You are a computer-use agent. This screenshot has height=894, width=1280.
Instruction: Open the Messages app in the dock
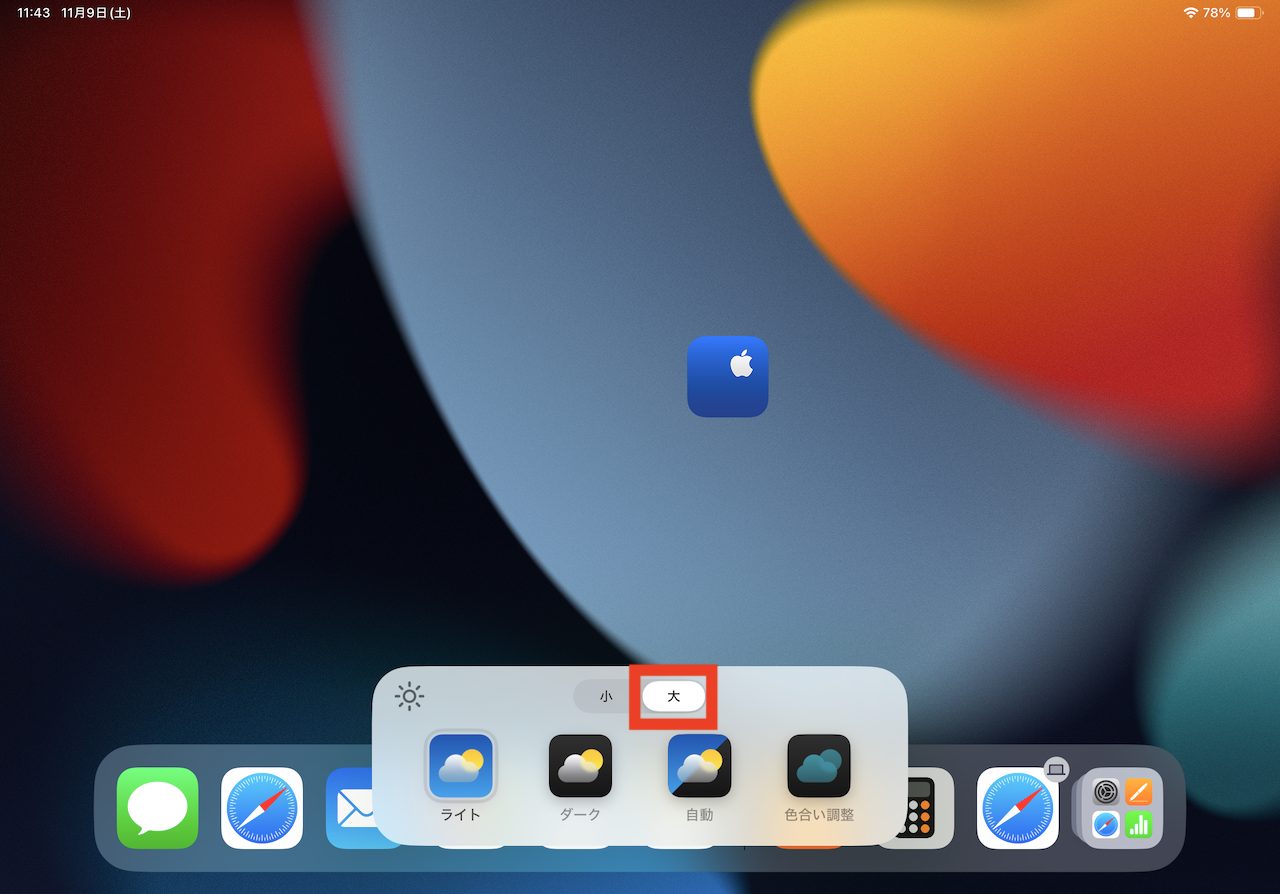click(x=158, y=808)
